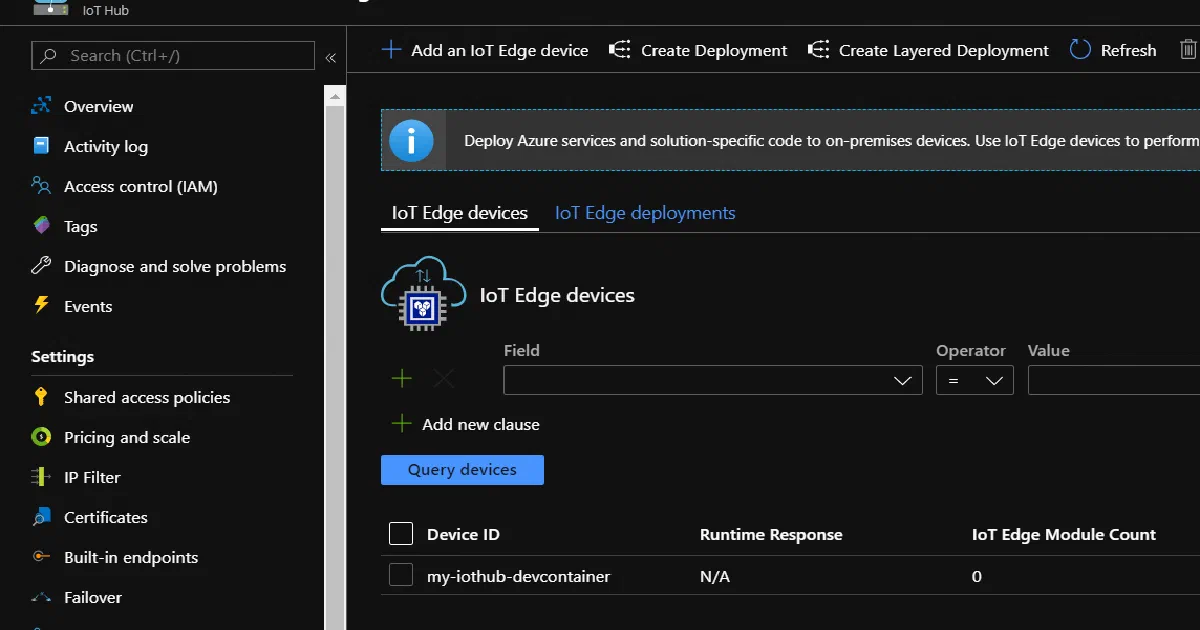This screenshot has width=1200, height=630.
Task: Click the Create Deployment icon
Action: pos(620,50)
